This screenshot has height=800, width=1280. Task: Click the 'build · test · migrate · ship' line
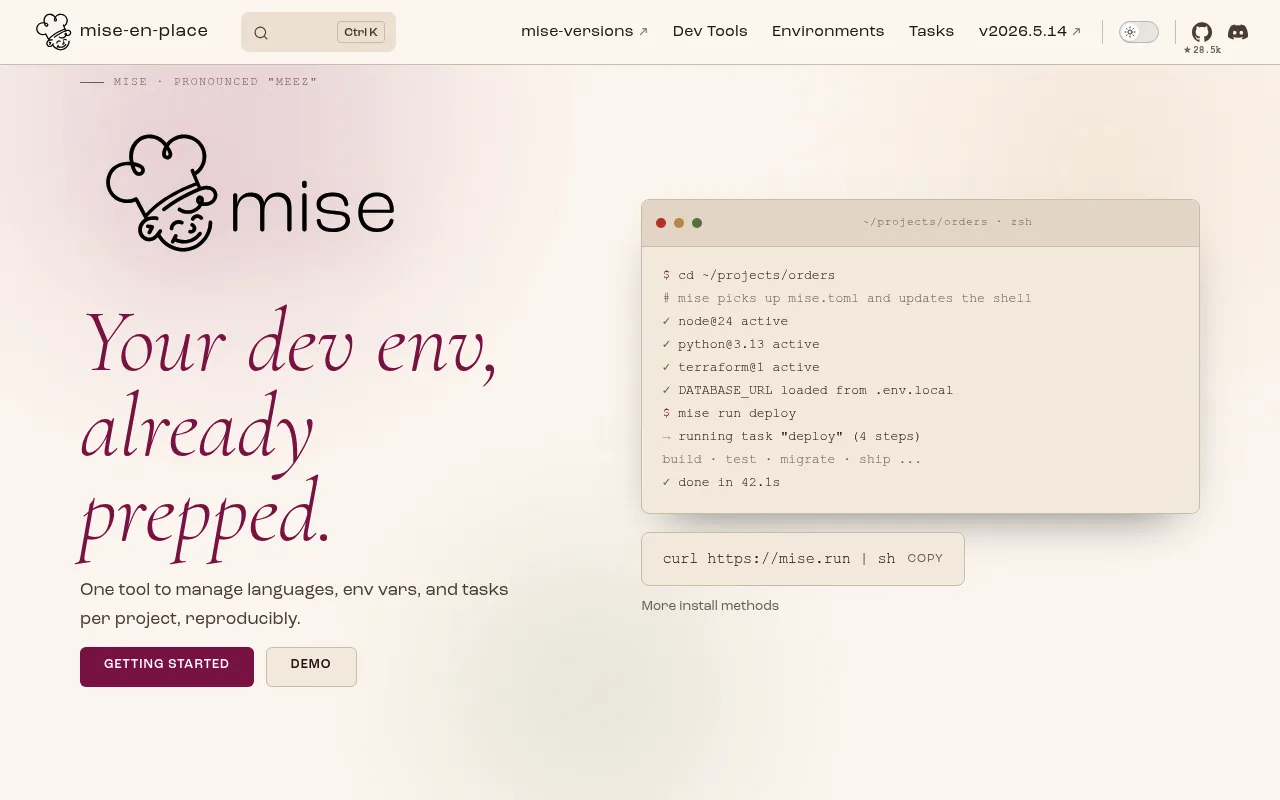click(792, 459)
